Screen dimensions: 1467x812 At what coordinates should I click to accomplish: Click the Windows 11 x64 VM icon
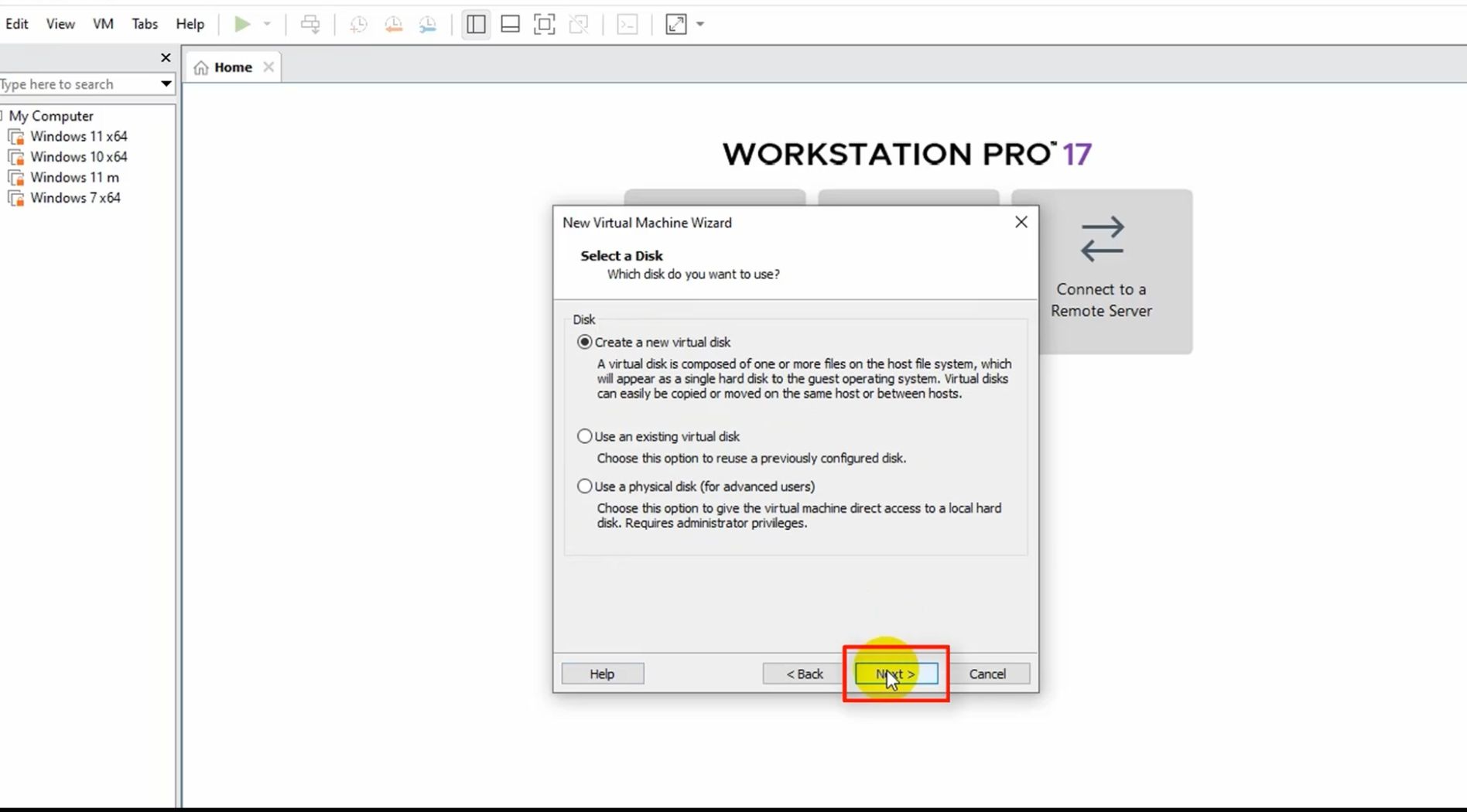tap(15, 137)
